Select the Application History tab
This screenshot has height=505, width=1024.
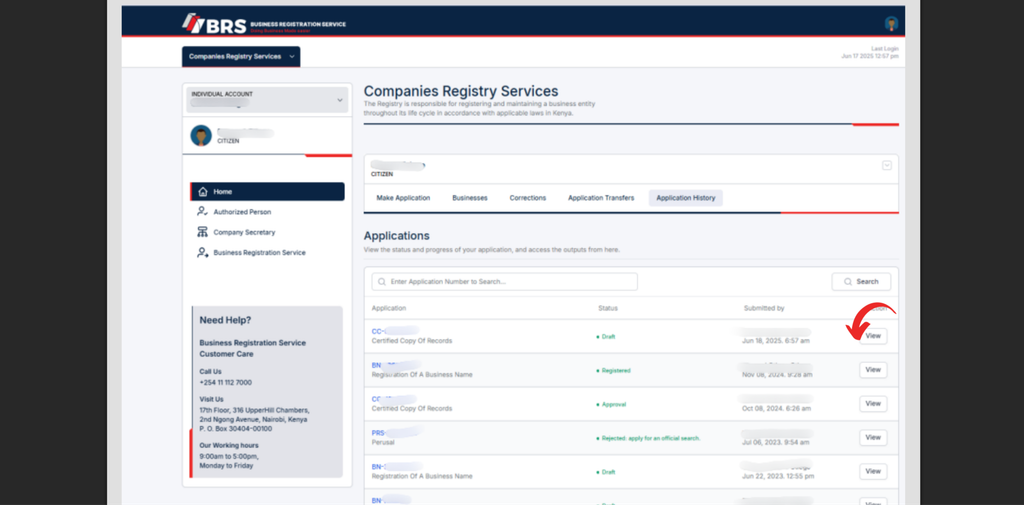click(x=686, y=198)
